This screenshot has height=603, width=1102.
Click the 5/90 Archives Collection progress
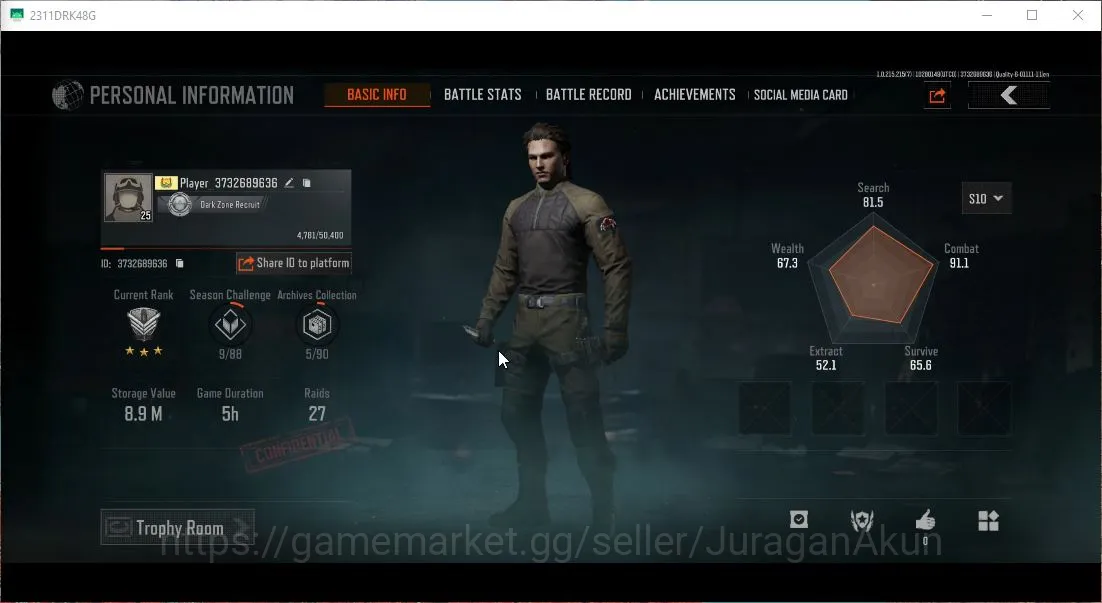click(317, 354)
